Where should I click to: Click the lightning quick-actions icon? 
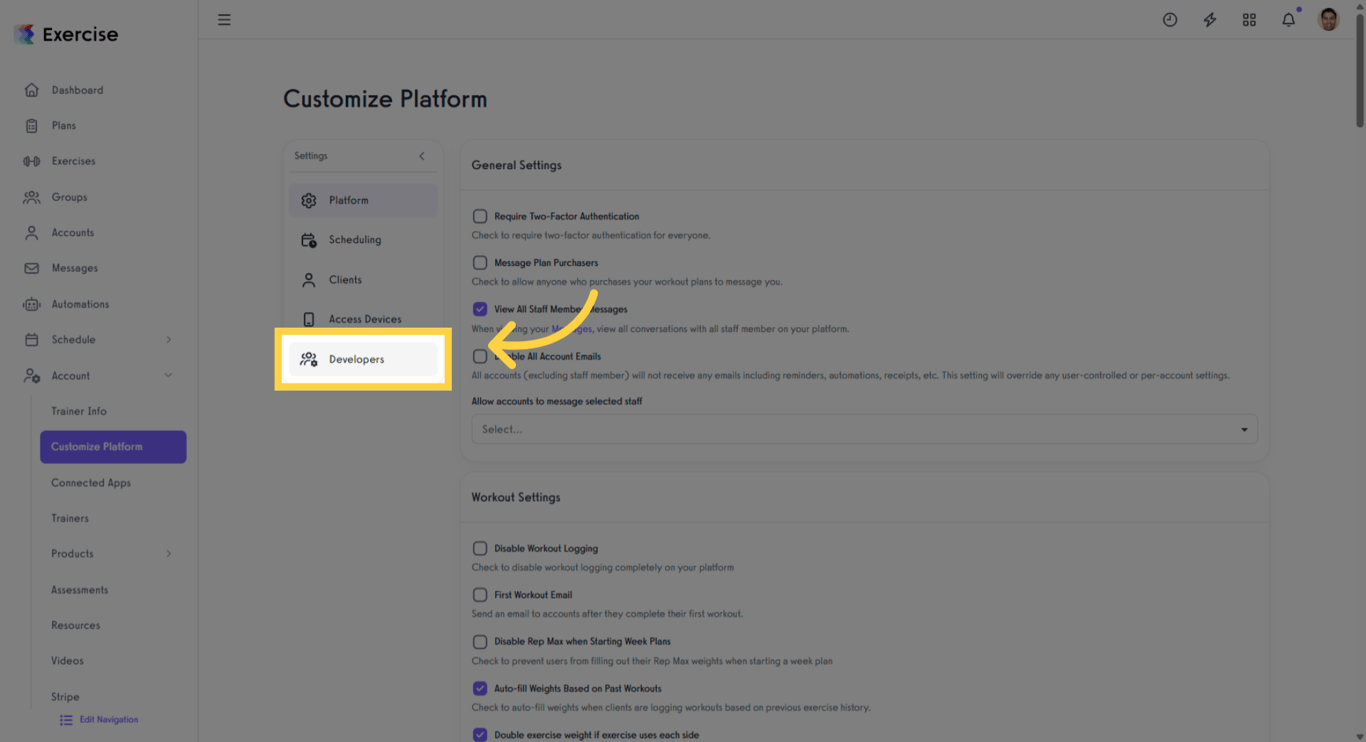(1209, 19)
